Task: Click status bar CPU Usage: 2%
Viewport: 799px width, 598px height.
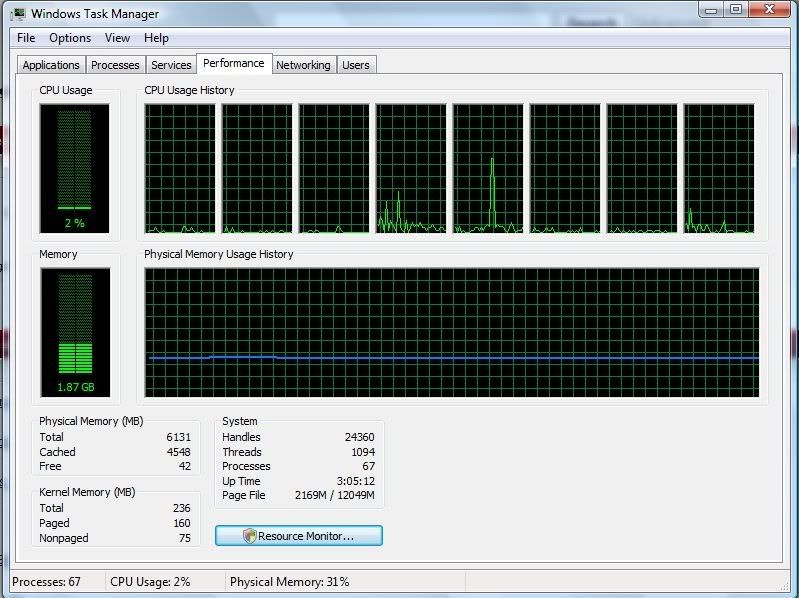Action: click(150, 582)
